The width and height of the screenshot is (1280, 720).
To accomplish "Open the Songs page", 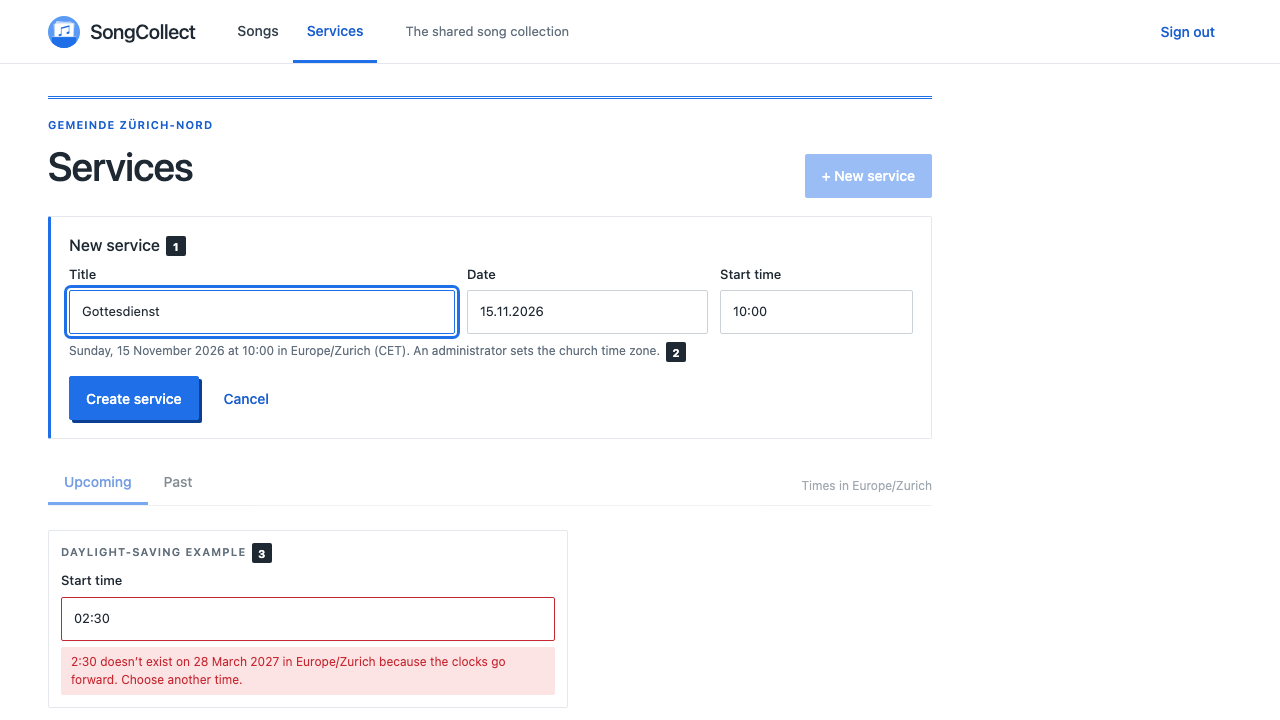I will (x=258, y=31).
